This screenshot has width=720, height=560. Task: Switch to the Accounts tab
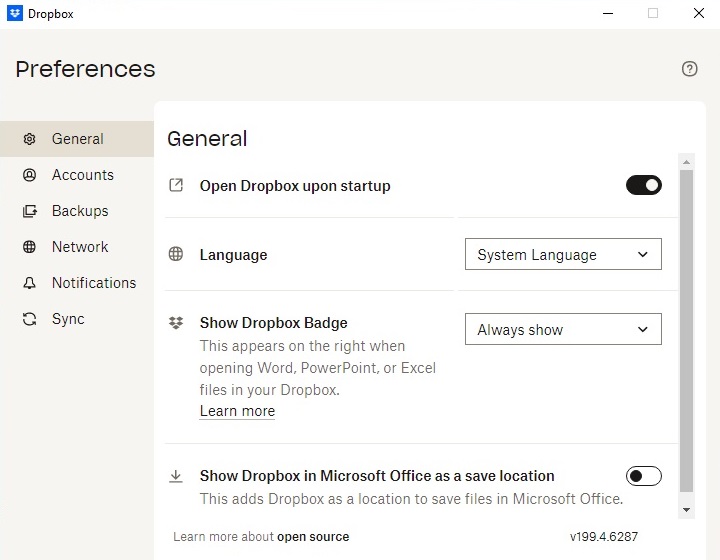pyautogui.click(x=77, y=175)
